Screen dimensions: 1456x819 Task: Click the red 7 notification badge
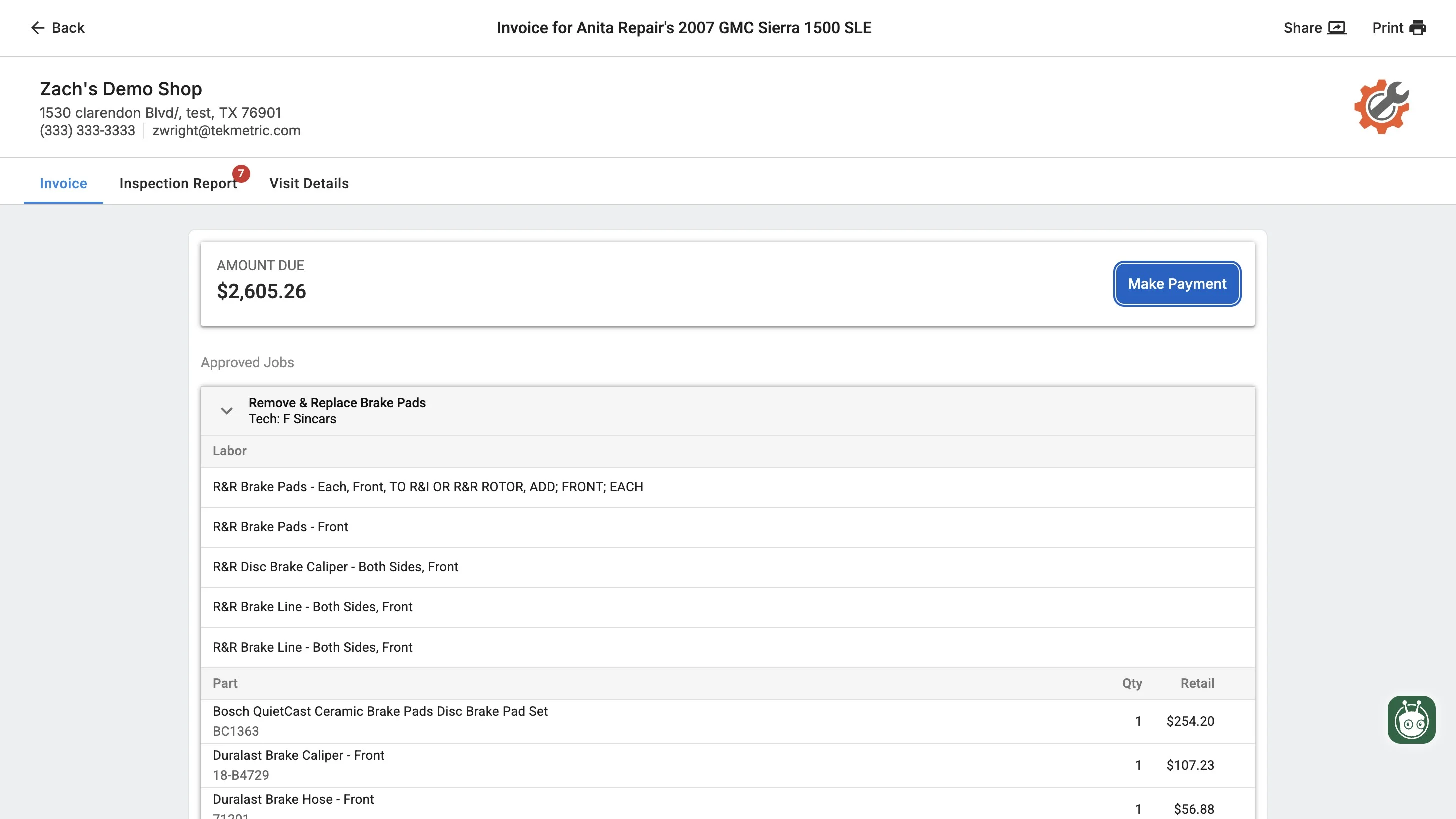tap(241, 173)
